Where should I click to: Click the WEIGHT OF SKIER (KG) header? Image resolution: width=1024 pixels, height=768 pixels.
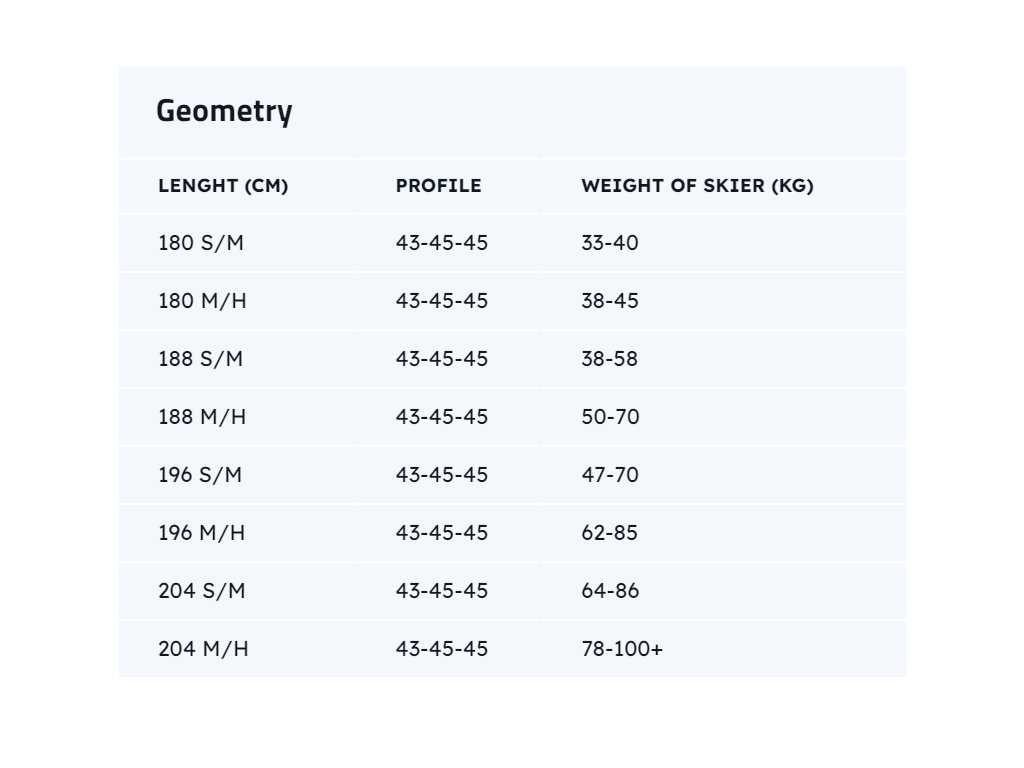click(697, 186)
